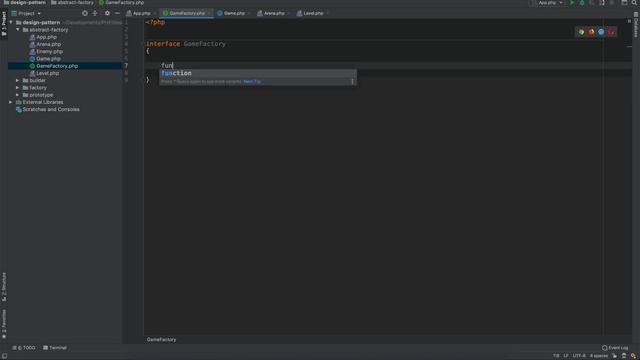
Task: Click completion popup options three-dot icon
Action: 353,82
